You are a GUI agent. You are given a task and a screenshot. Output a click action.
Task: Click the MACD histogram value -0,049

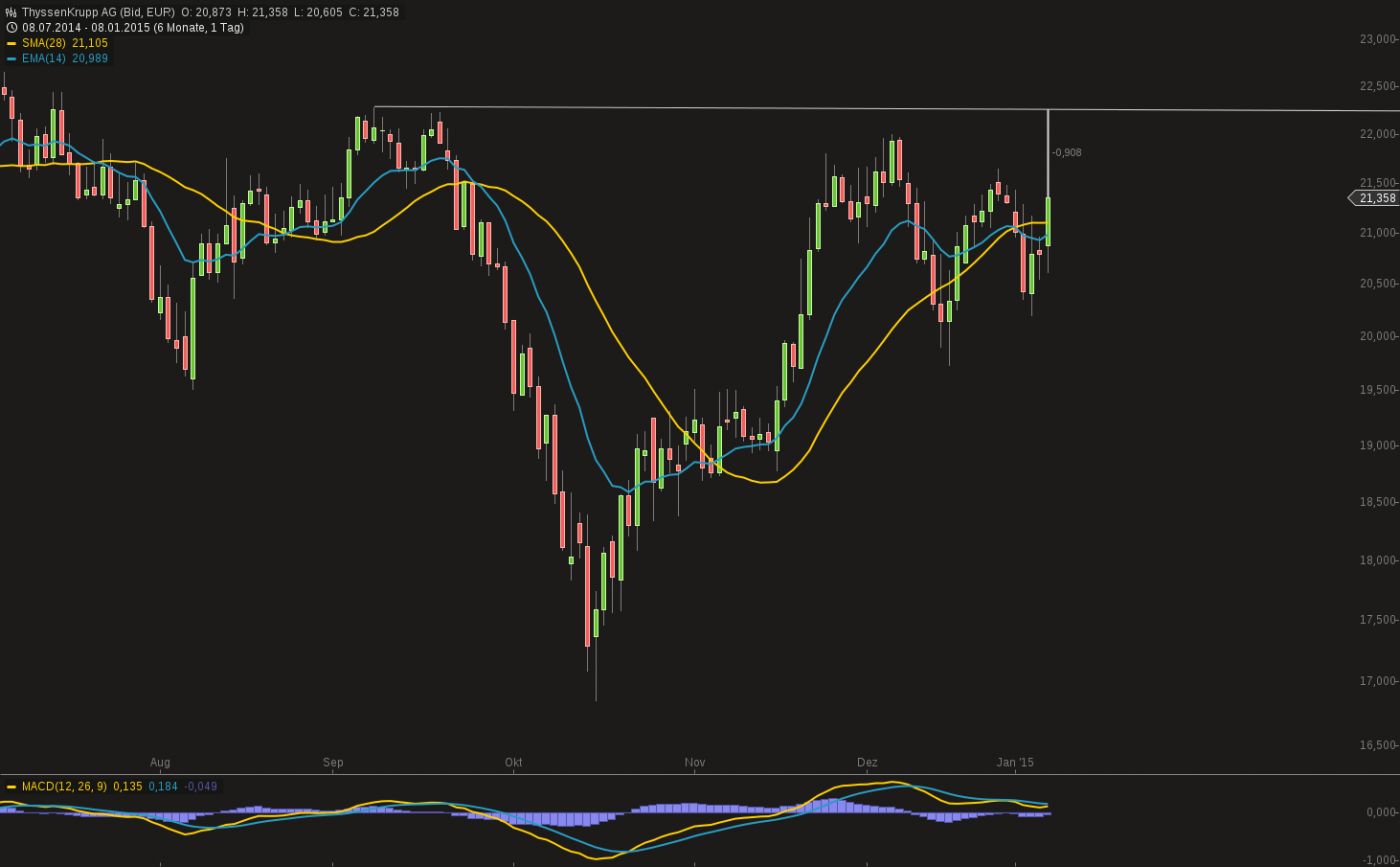pyautogui.click(x=200, y=787)
